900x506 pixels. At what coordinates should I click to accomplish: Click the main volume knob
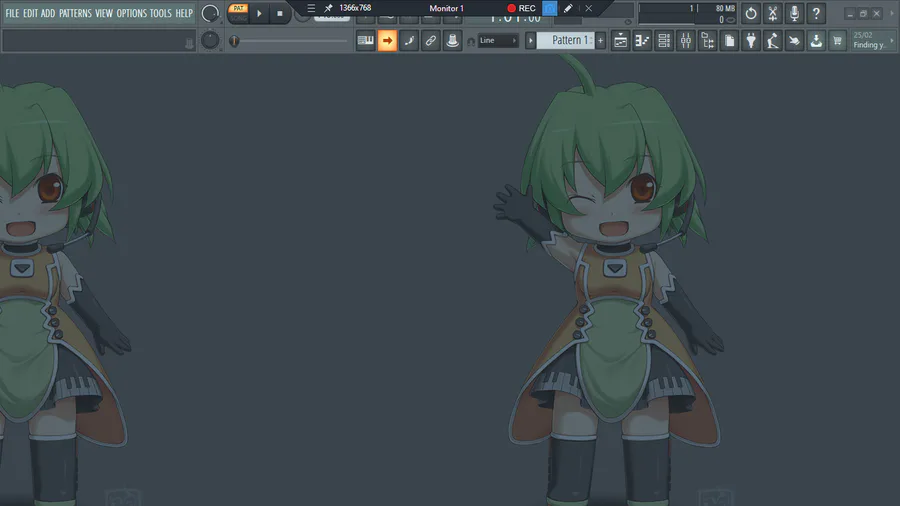click(210, 13)
